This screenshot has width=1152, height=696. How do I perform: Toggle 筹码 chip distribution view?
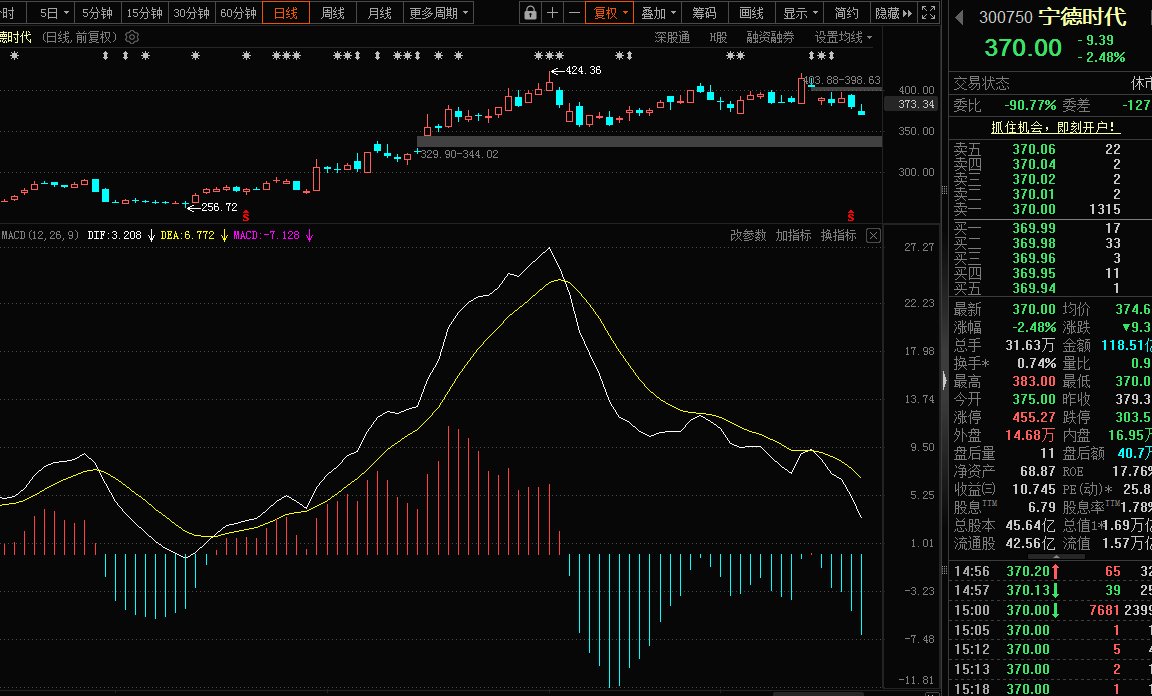pos(704,12)
